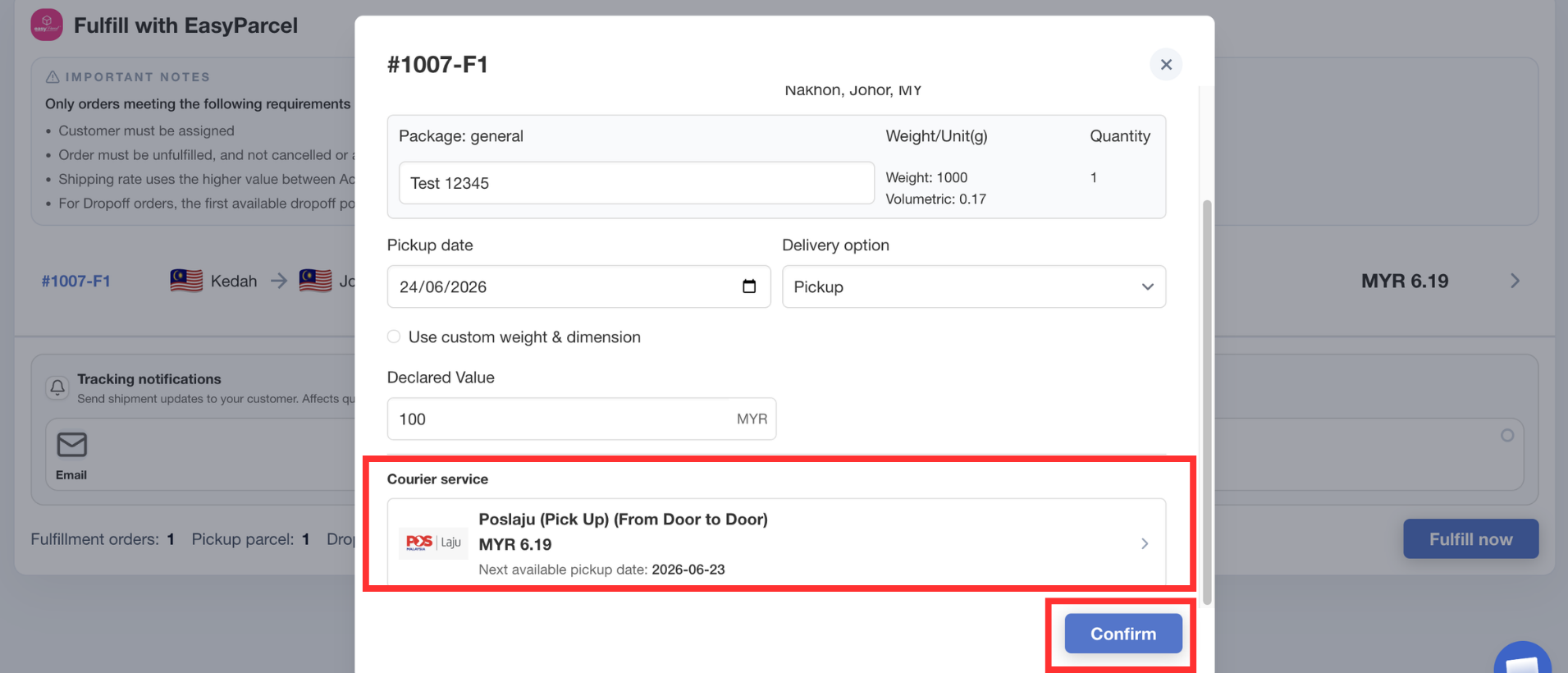Open the chat support bubble

(1523, 658)
